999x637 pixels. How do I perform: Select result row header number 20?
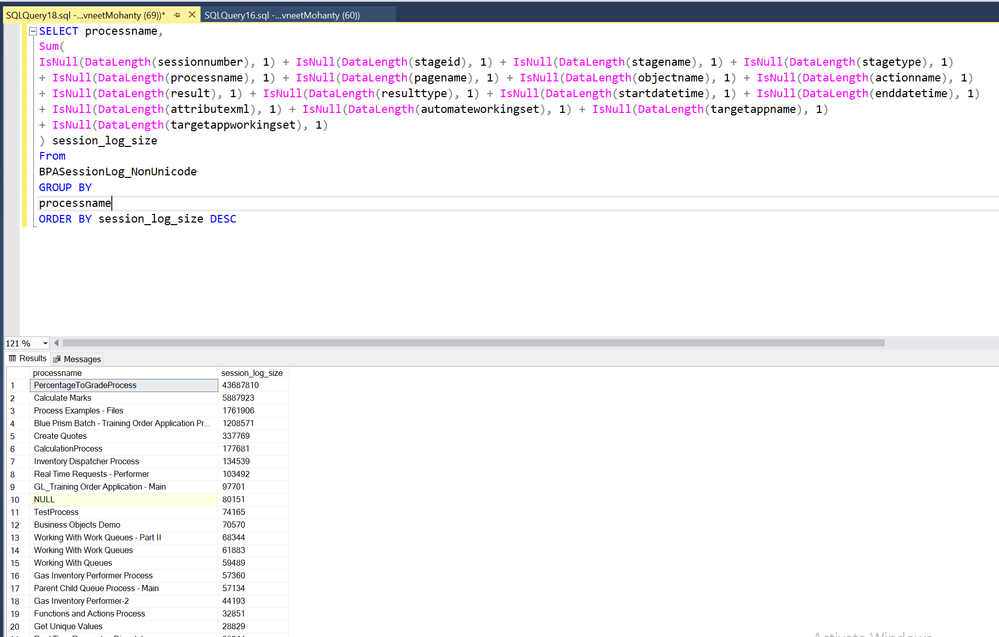click(17, 627)
